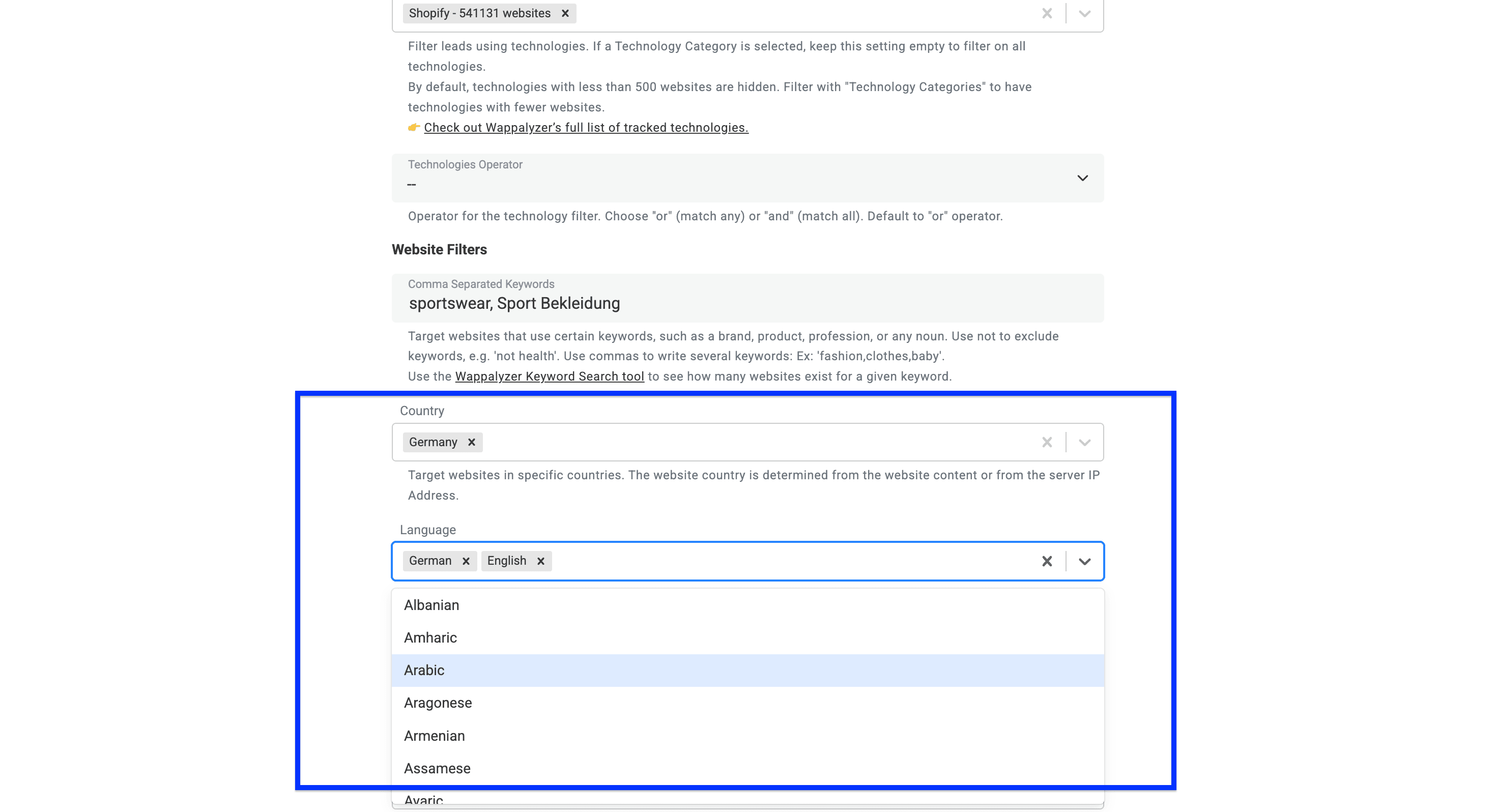Select Aragonese from the language list
The image size is (1496, 812).
(x=438, y=703)
